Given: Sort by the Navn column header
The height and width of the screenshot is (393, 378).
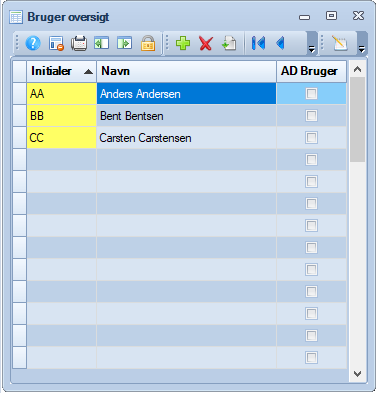Looking at the screenshot, I should point(186,71).
